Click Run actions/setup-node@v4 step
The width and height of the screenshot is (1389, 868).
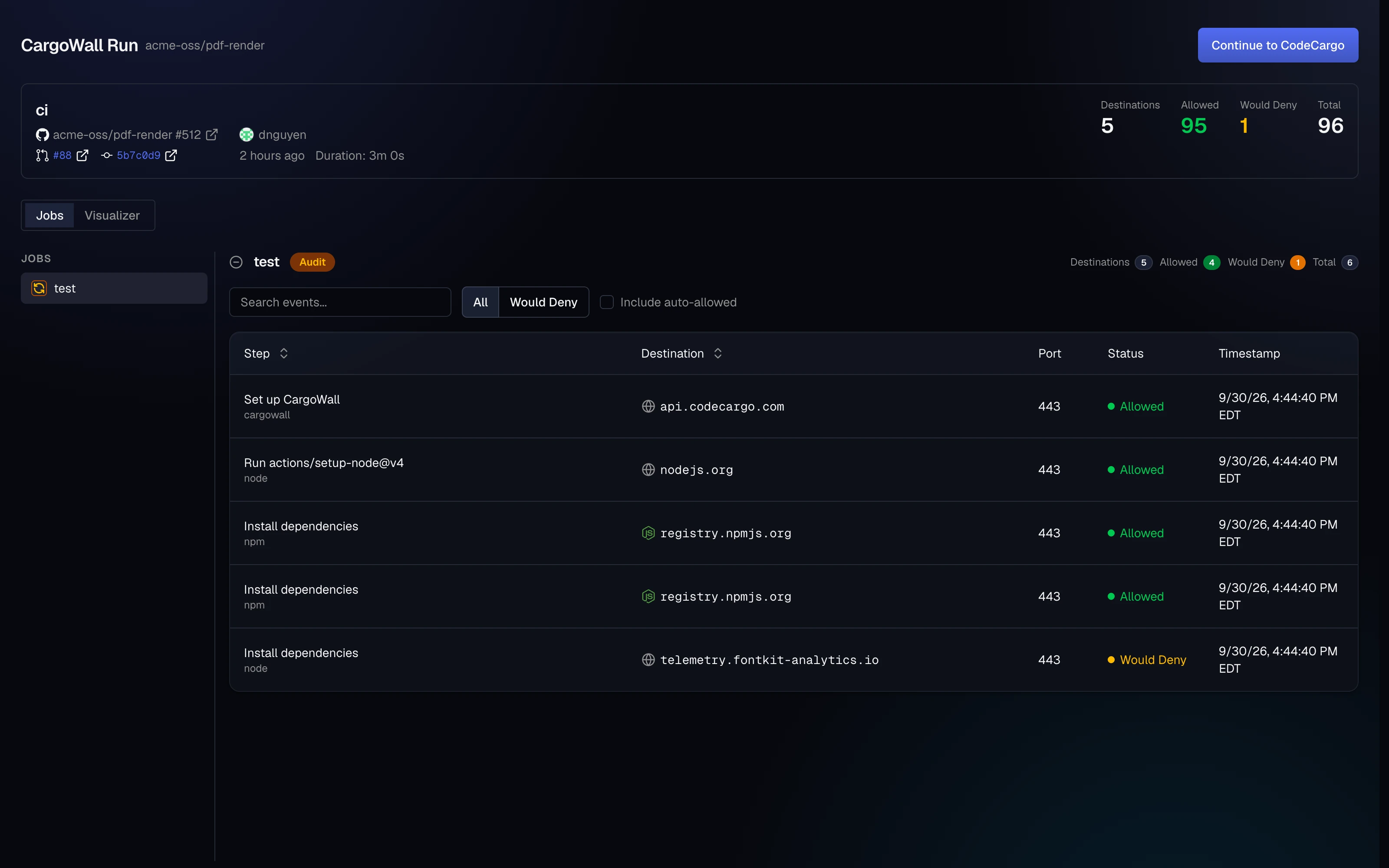[x=324, y=463]
